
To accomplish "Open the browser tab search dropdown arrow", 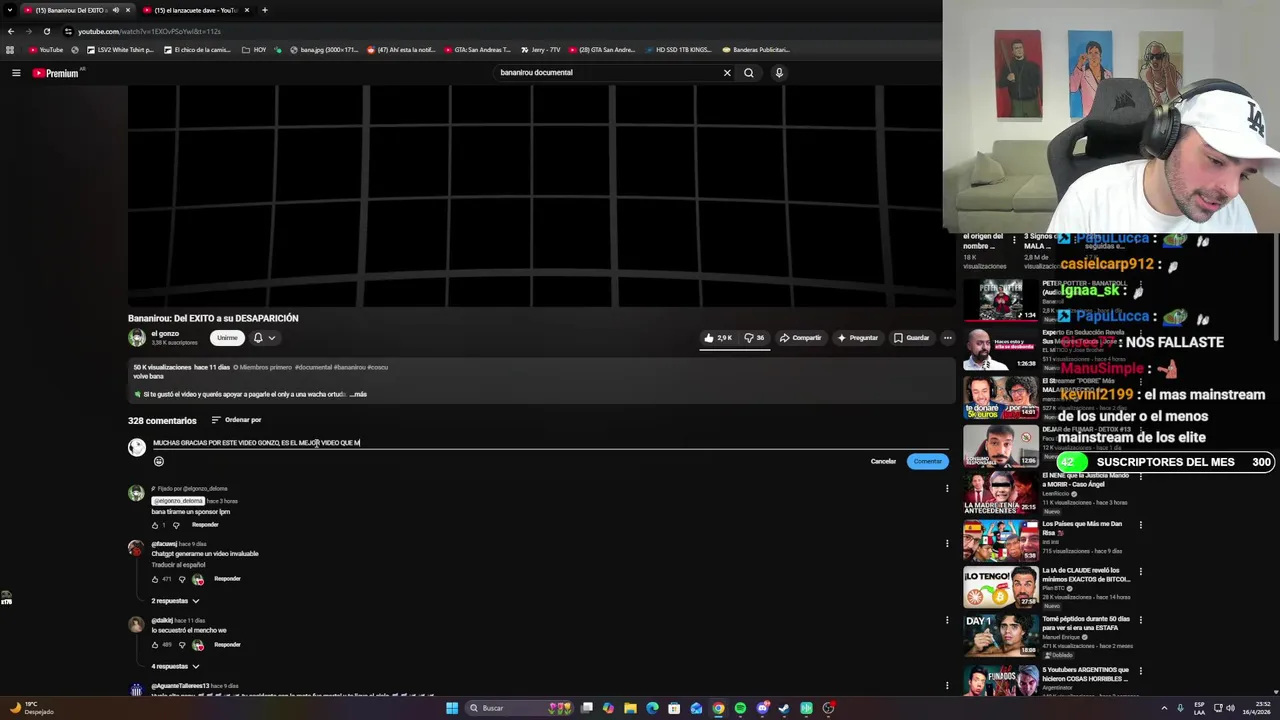I will pos(10,10).
